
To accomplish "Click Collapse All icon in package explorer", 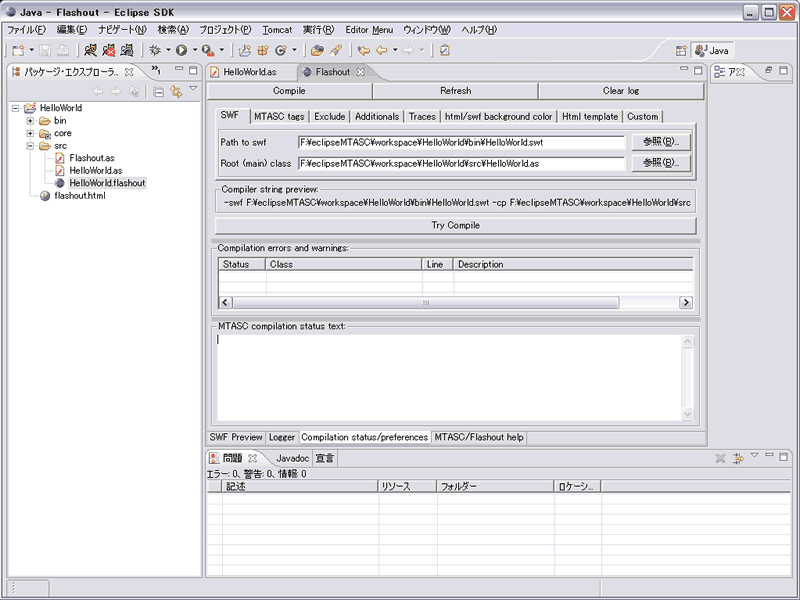I will (x=159, y=92).
